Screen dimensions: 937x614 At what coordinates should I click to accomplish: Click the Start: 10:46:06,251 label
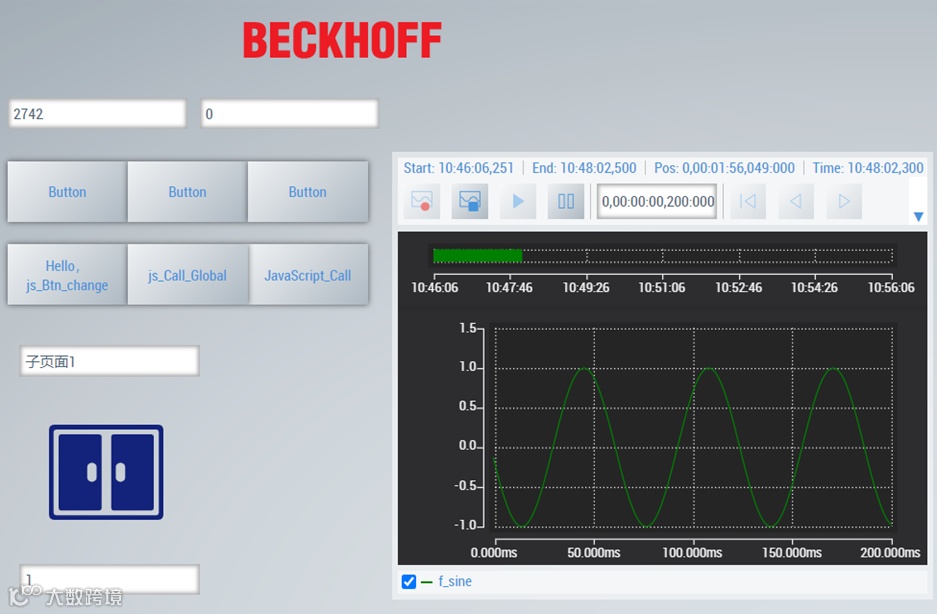click(x=458, y=168)
